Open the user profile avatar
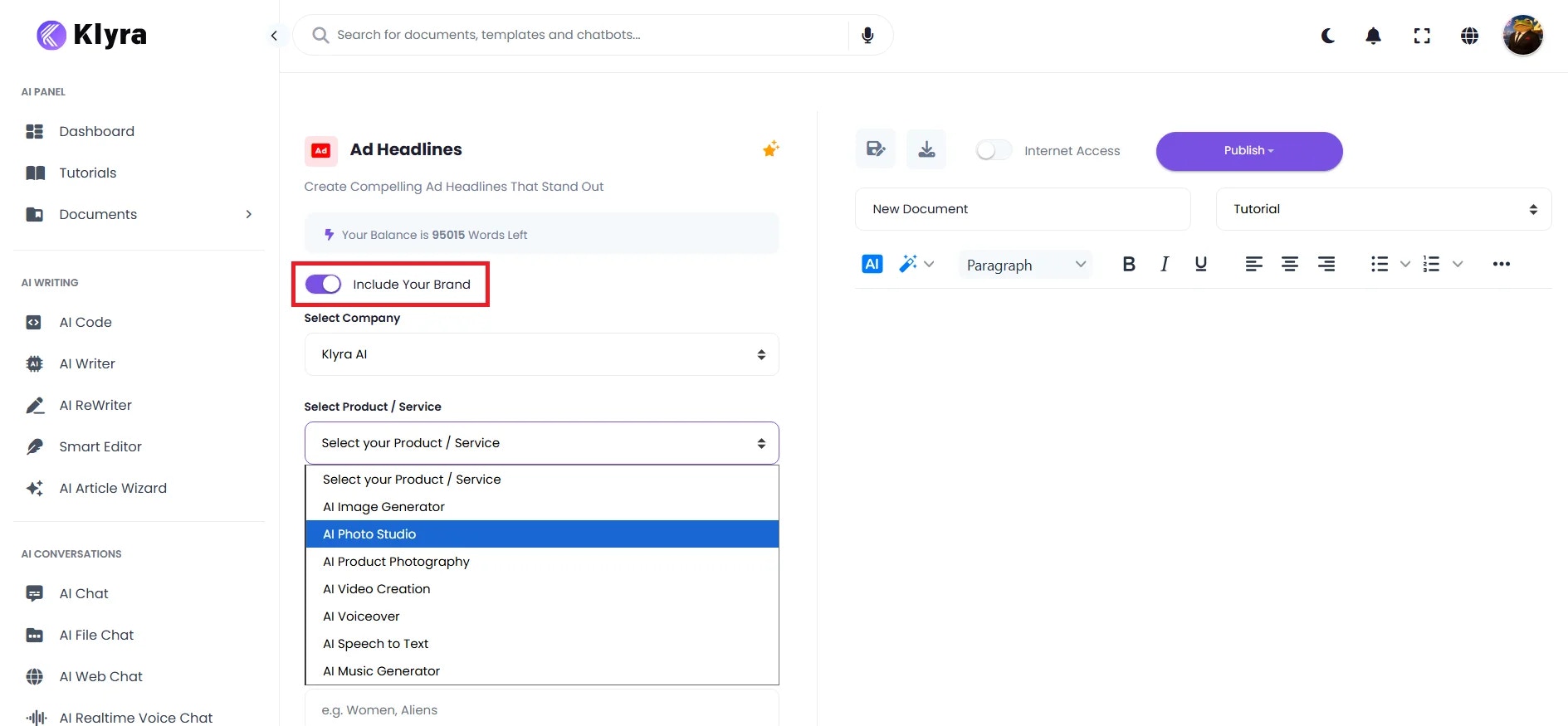Screen dimensions: 1568x726 pyautogui.click(x=1523, y=35)
